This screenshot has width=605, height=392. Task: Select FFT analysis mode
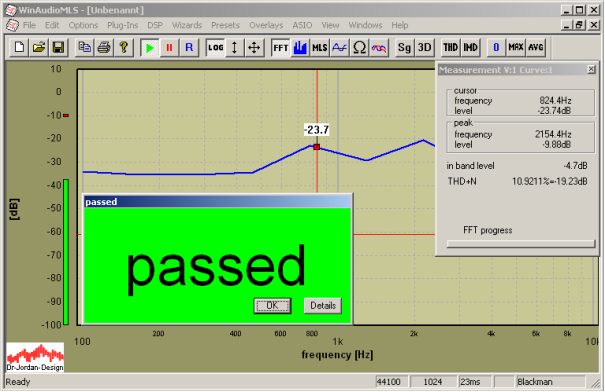[280, 47]
